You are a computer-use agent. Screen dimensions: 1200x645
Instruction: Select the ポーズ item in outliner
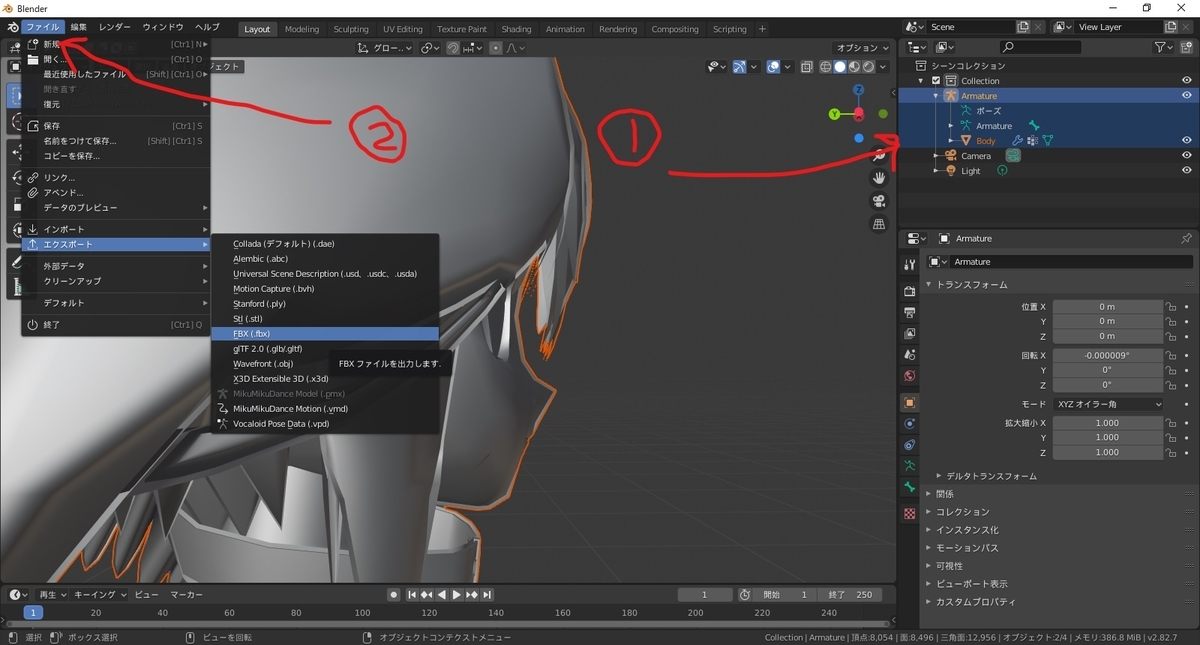989,111
